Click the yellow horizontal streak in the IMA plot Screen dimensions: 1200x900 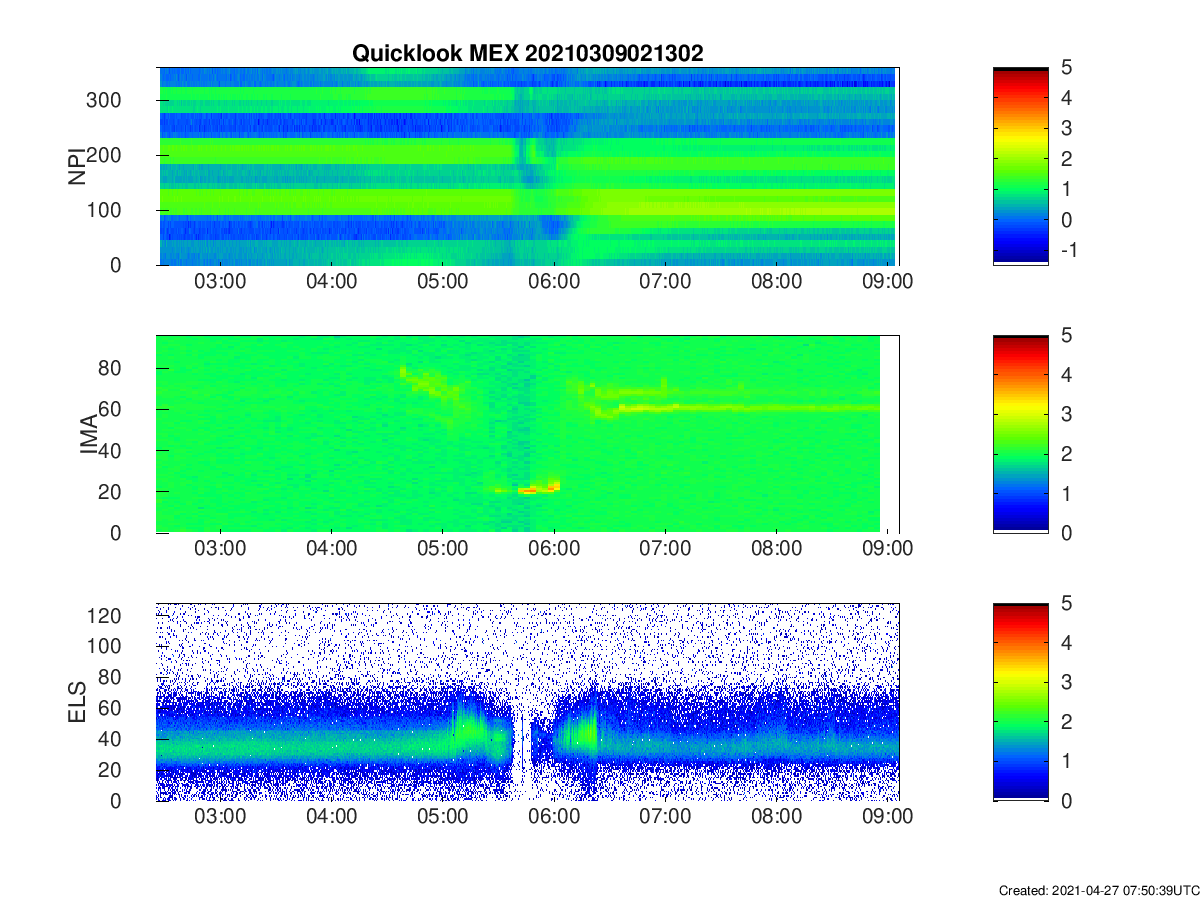point(750,408)
